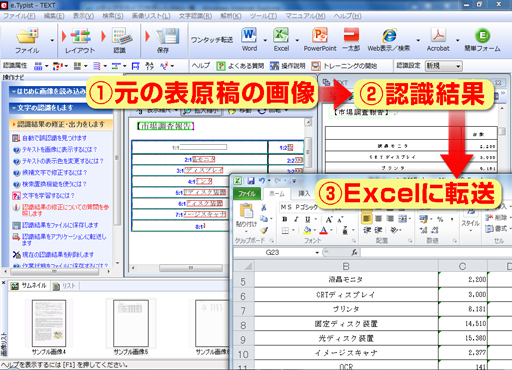Click Excel merge and center icon
This screenshot has height=370, width=512.
click(x=403, y=219)
